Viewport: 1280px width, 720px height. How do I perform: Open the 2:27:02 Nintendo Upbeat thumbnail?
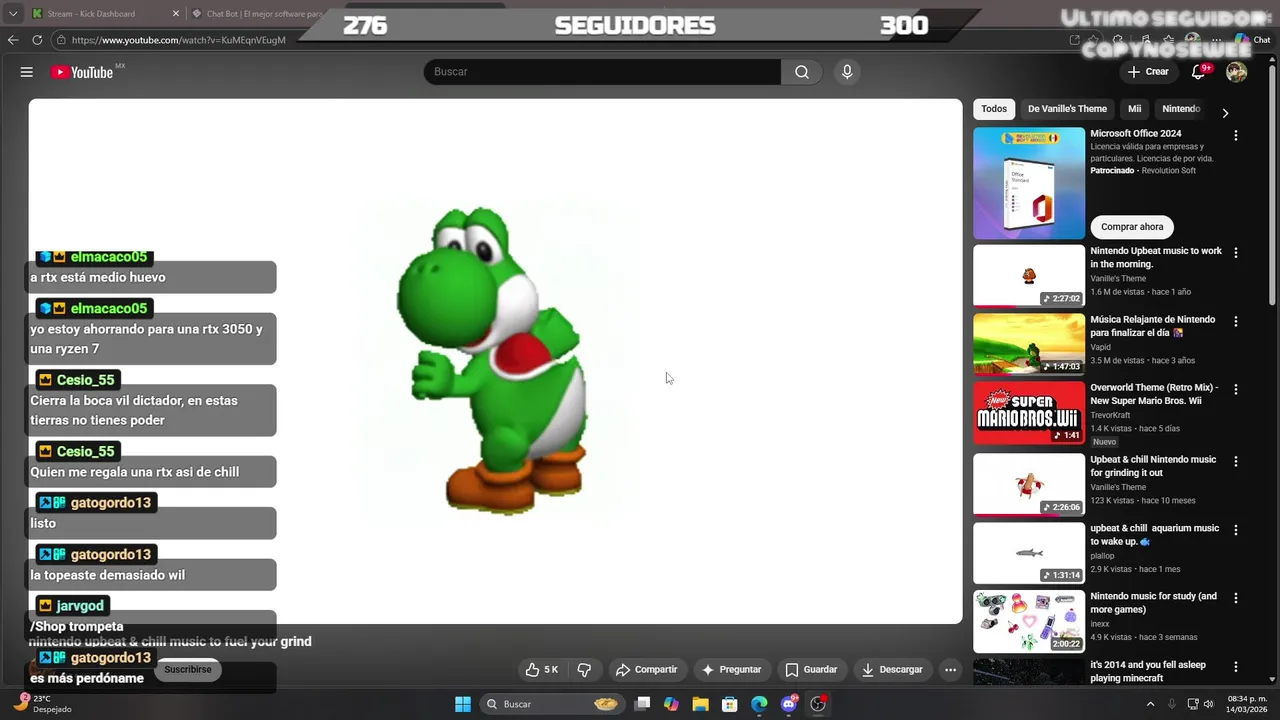click(1029, 276)
